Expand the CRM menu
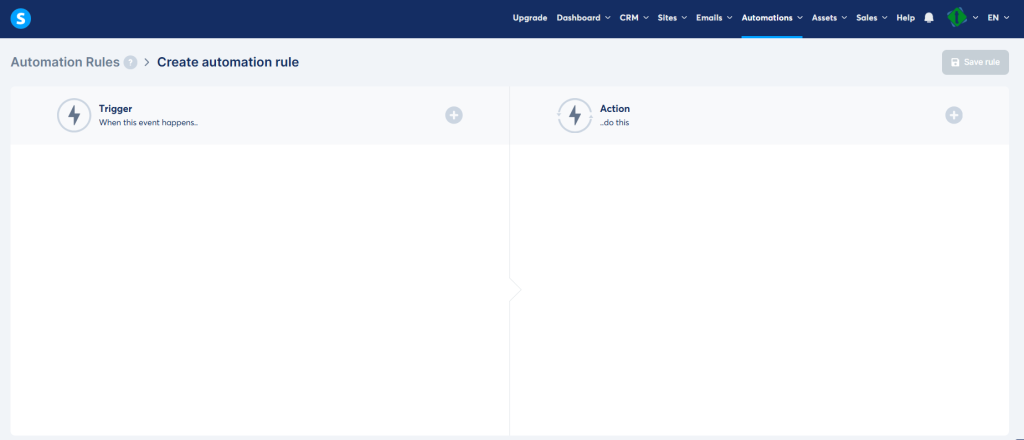Screen dimensions: 1024x440 click(634, 18)
